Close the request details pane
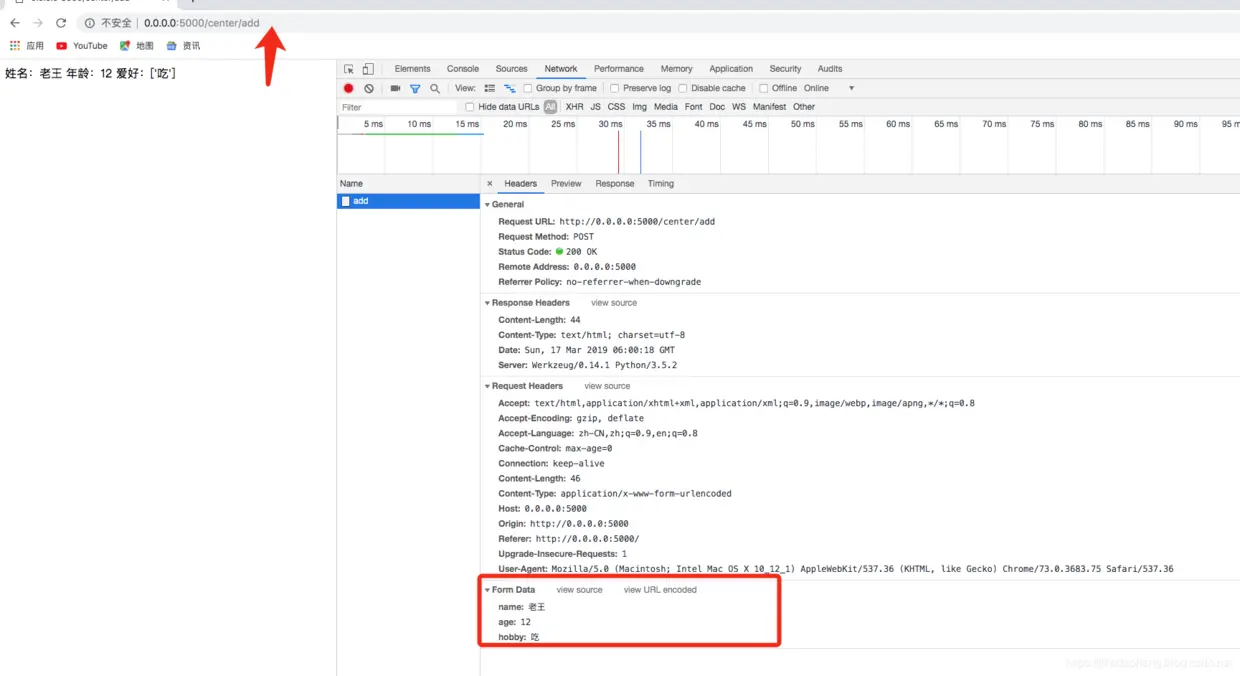The width and height of the screenshot is (1240, 676). tap(490, 184)
